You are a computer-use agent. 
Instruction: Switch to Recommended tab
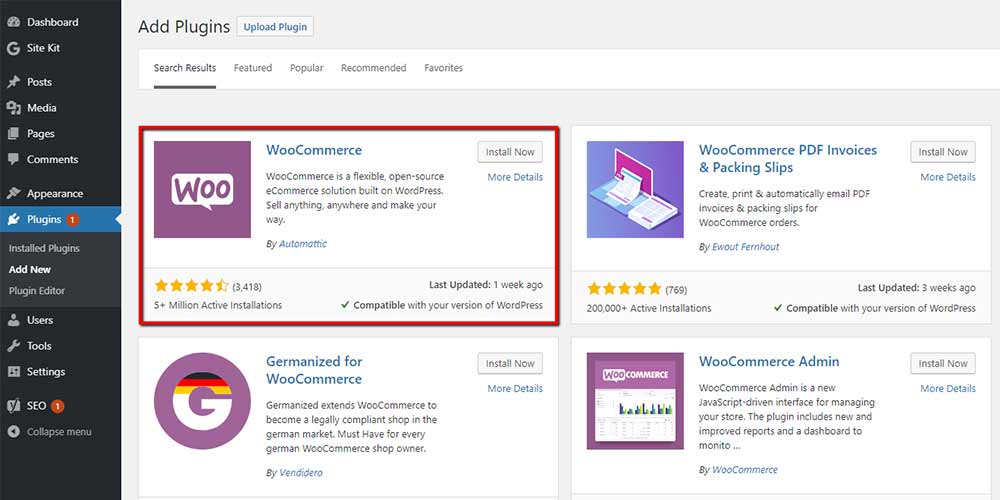pos(374,68)
